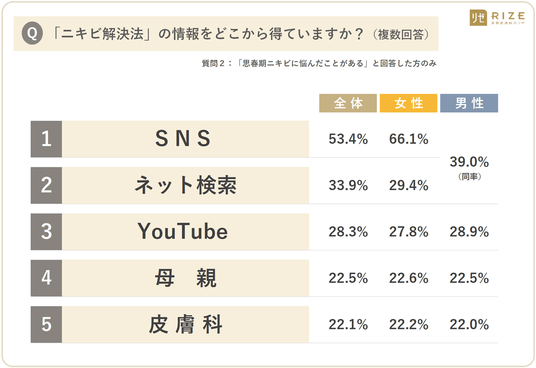The width and height of the screenshot is (536, 368).
Task: Click the circular Q question icon
Action: tap(32, 33)
